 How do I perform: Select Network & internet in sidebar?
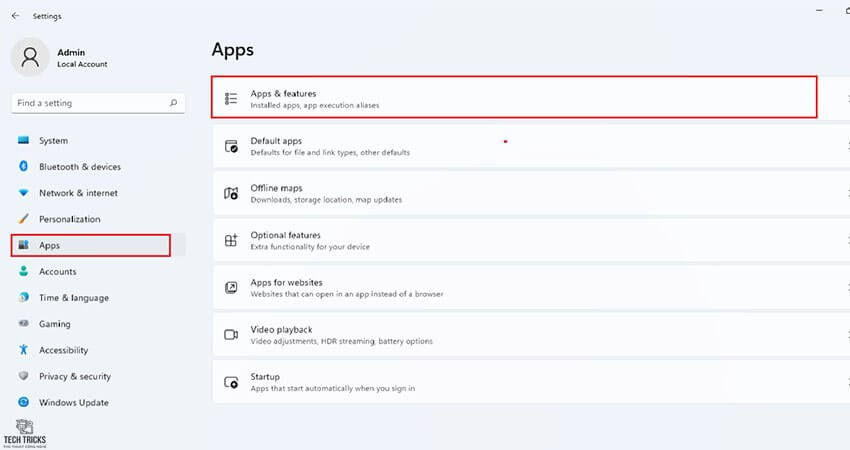pos(99,193)
